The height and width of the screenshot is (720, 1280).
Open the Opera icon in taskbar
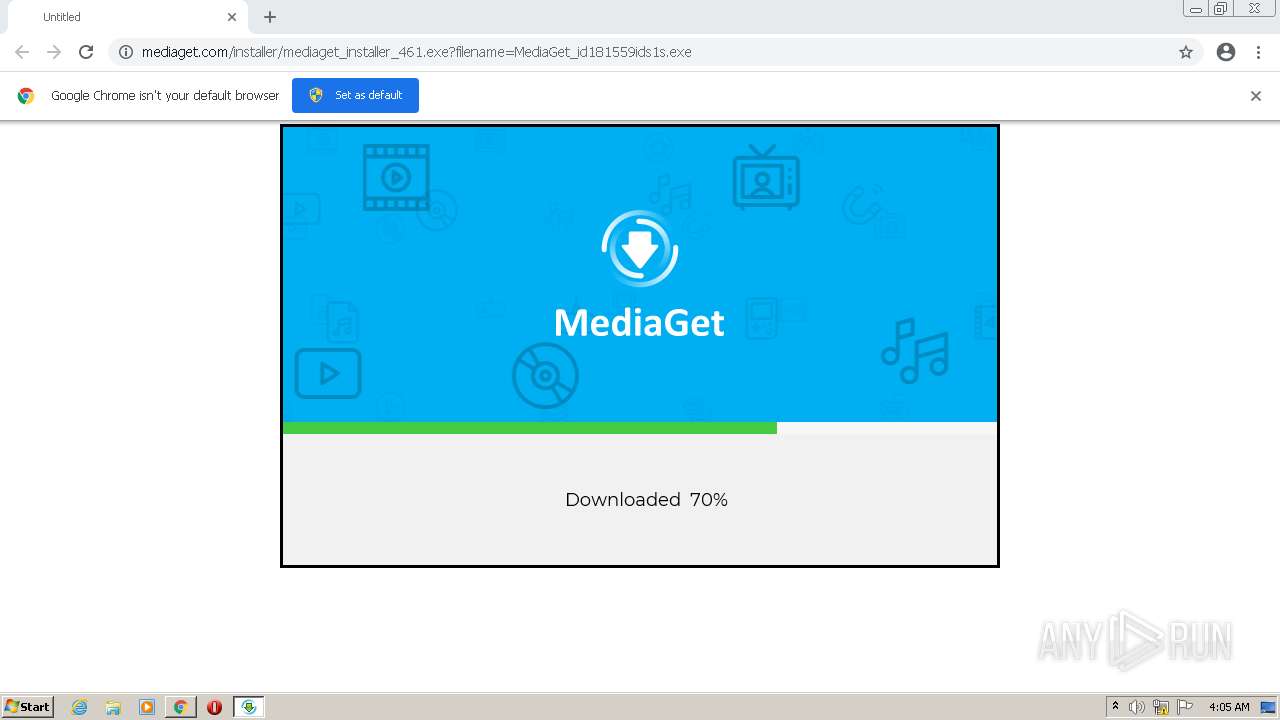[214, 707]
